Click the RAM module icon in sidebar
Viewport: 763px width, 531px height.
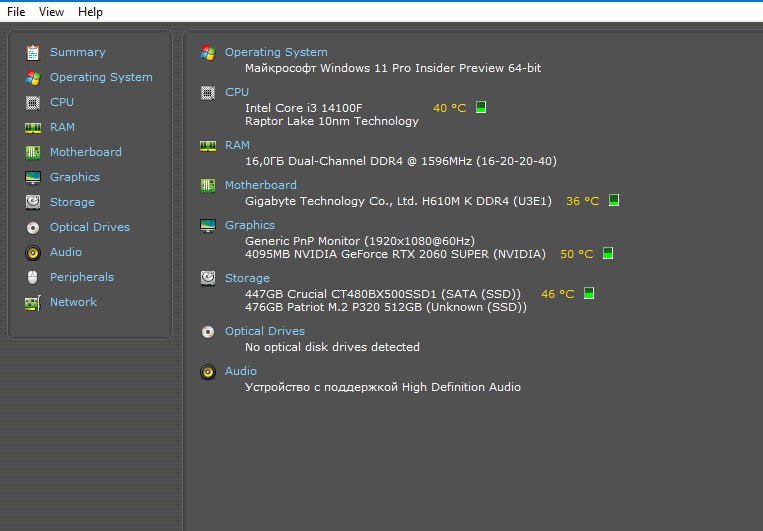[x=33, y=128]
